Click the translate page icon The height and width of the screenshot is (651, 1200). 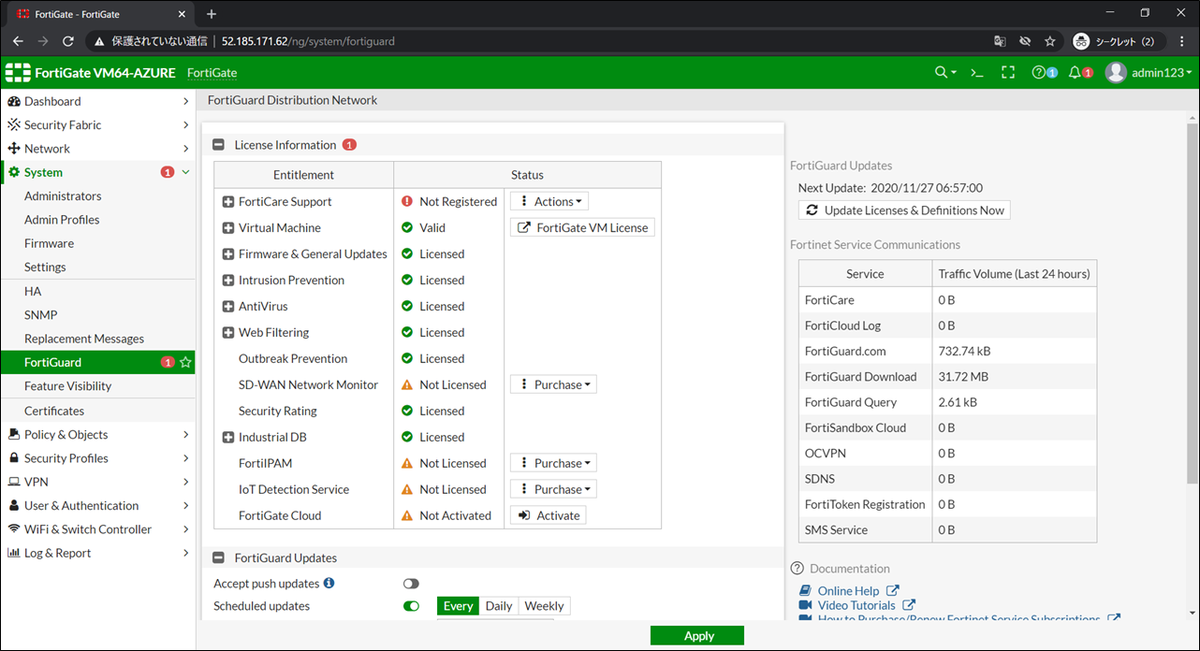[x=1000, y=41]
